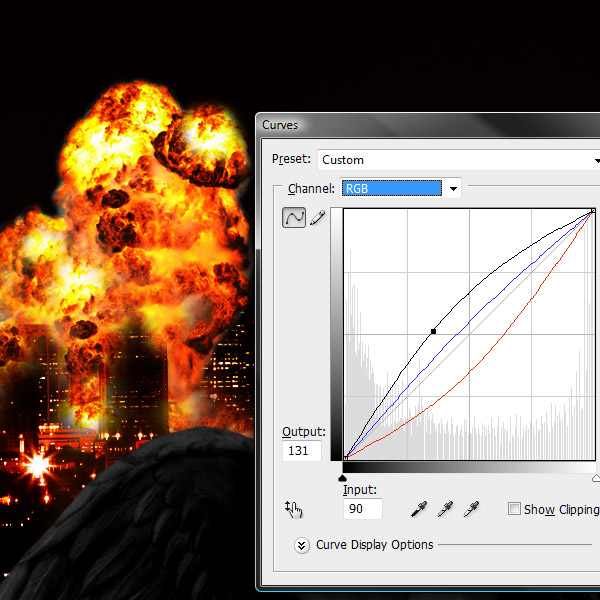Click the Curves dialog title
The image size is (600, 600).
(280, 125)
